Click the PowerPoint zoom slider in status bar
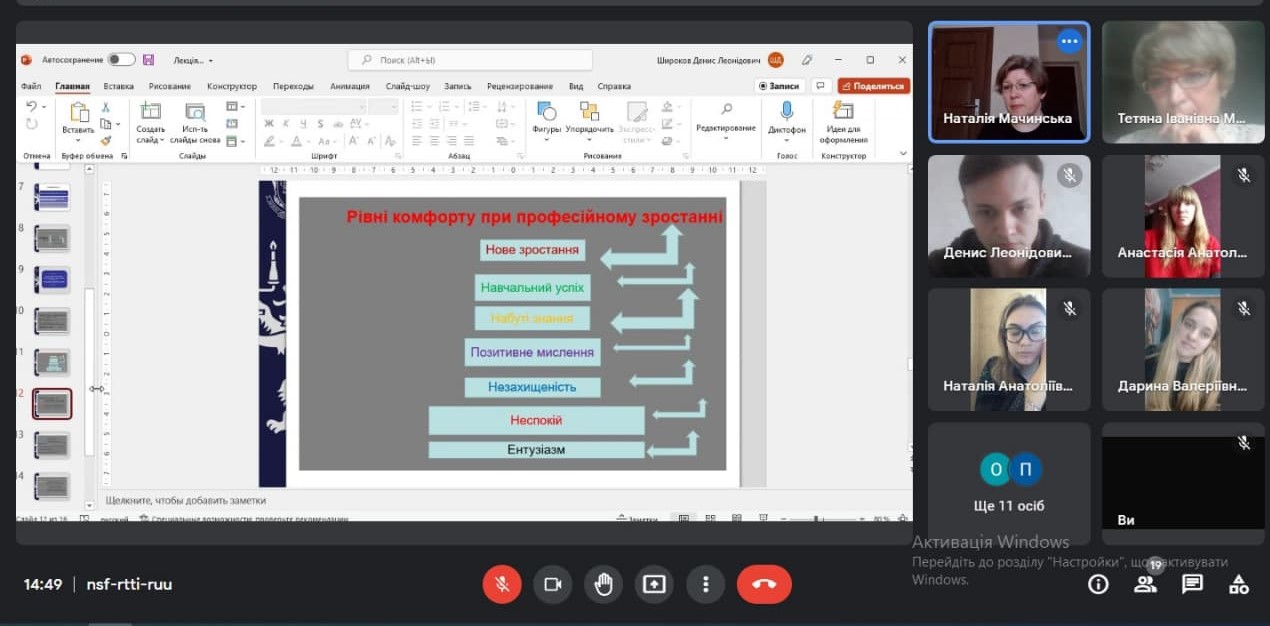 817,519
